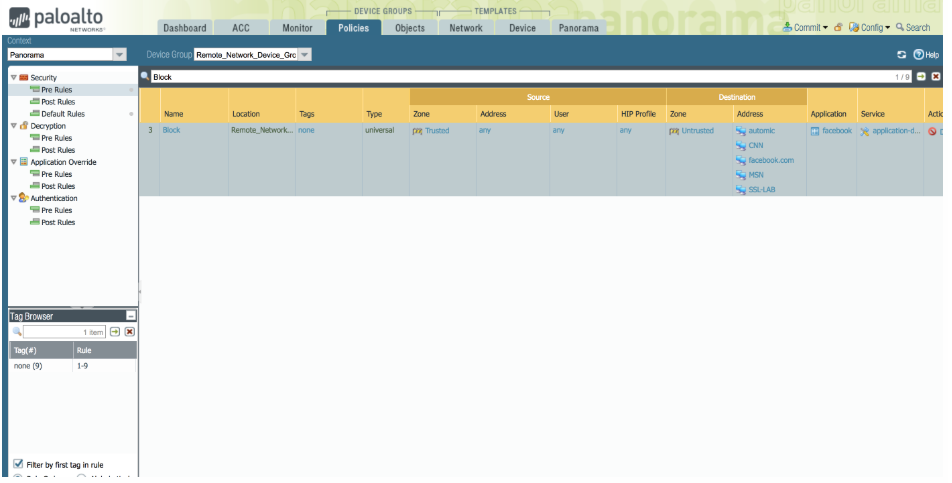Viewport: 952px width, 483px height.
Task: Click the padlock icon beside Commit
Action: [x=838, y=27]
